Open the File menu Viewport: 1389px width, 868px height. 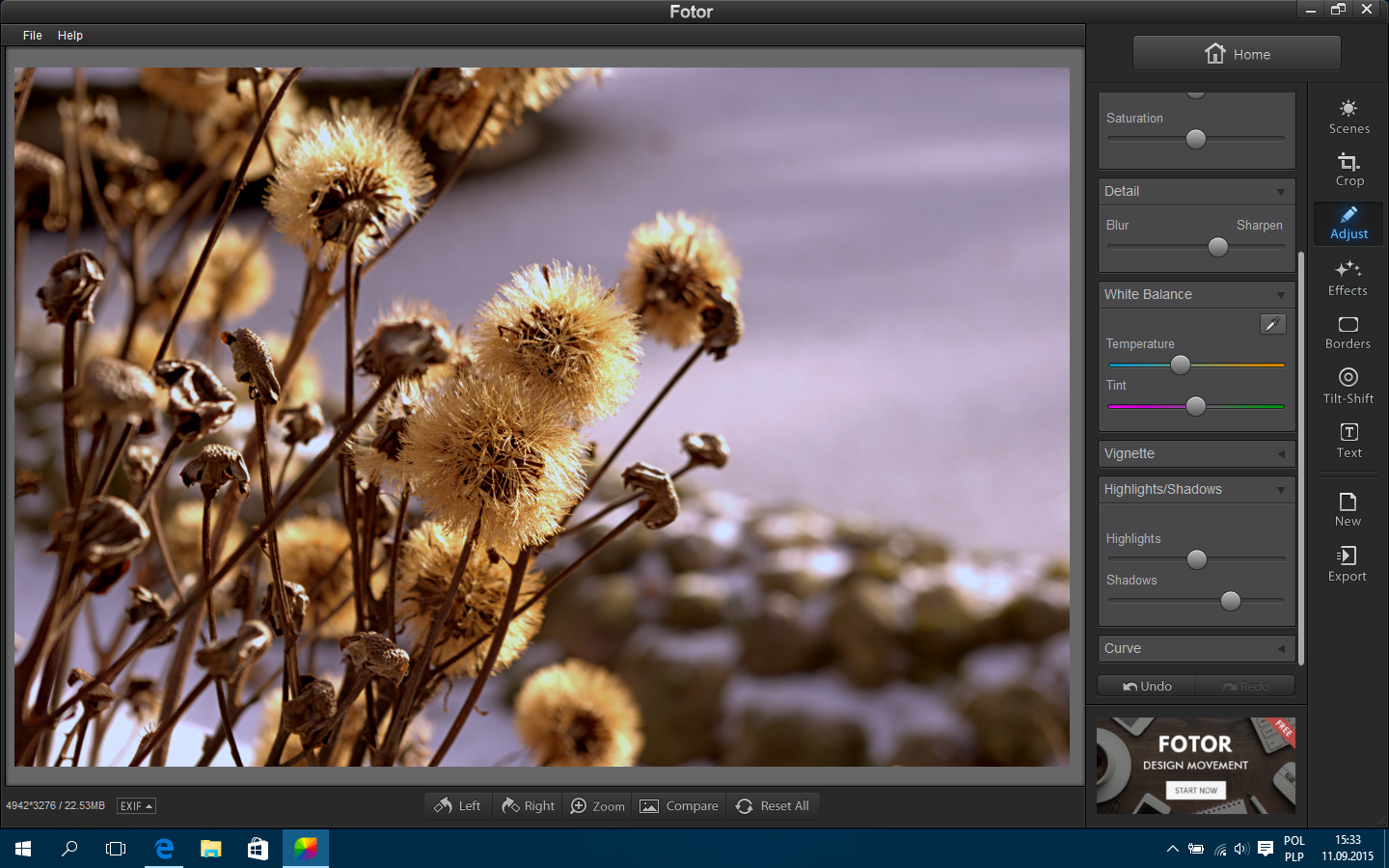tap(33, 35)
